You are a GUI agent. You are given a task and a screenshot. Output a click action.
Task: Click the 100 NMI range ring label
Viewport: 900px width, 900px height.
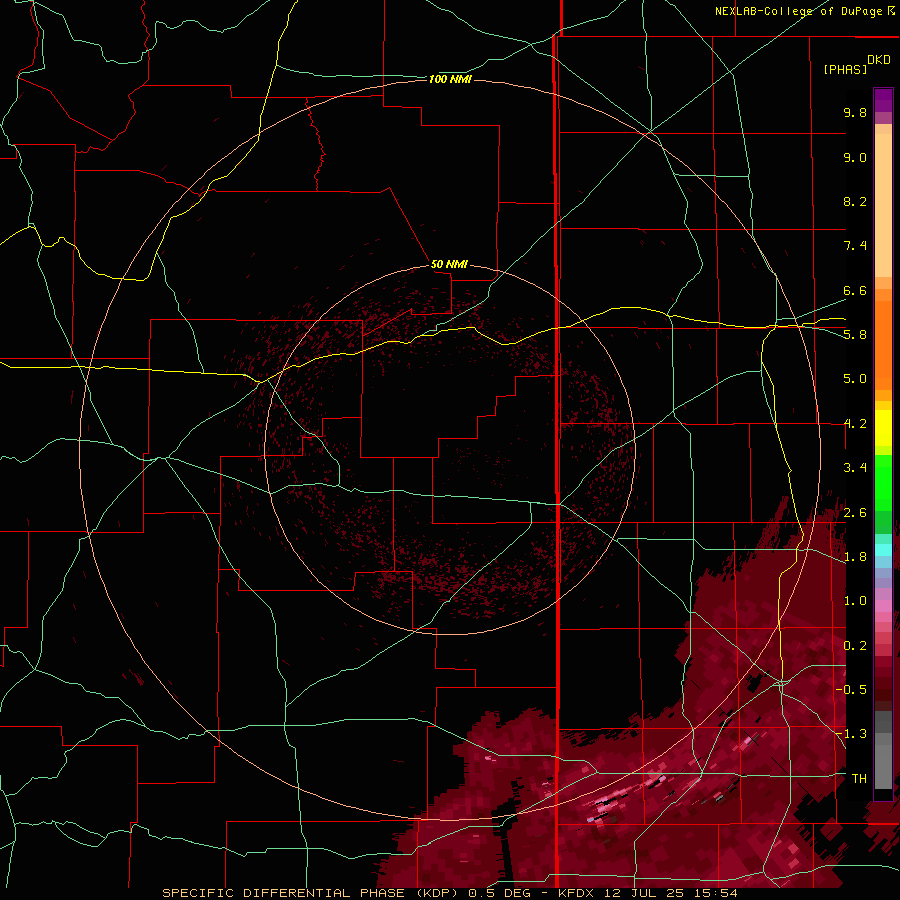tap(450, 79)
